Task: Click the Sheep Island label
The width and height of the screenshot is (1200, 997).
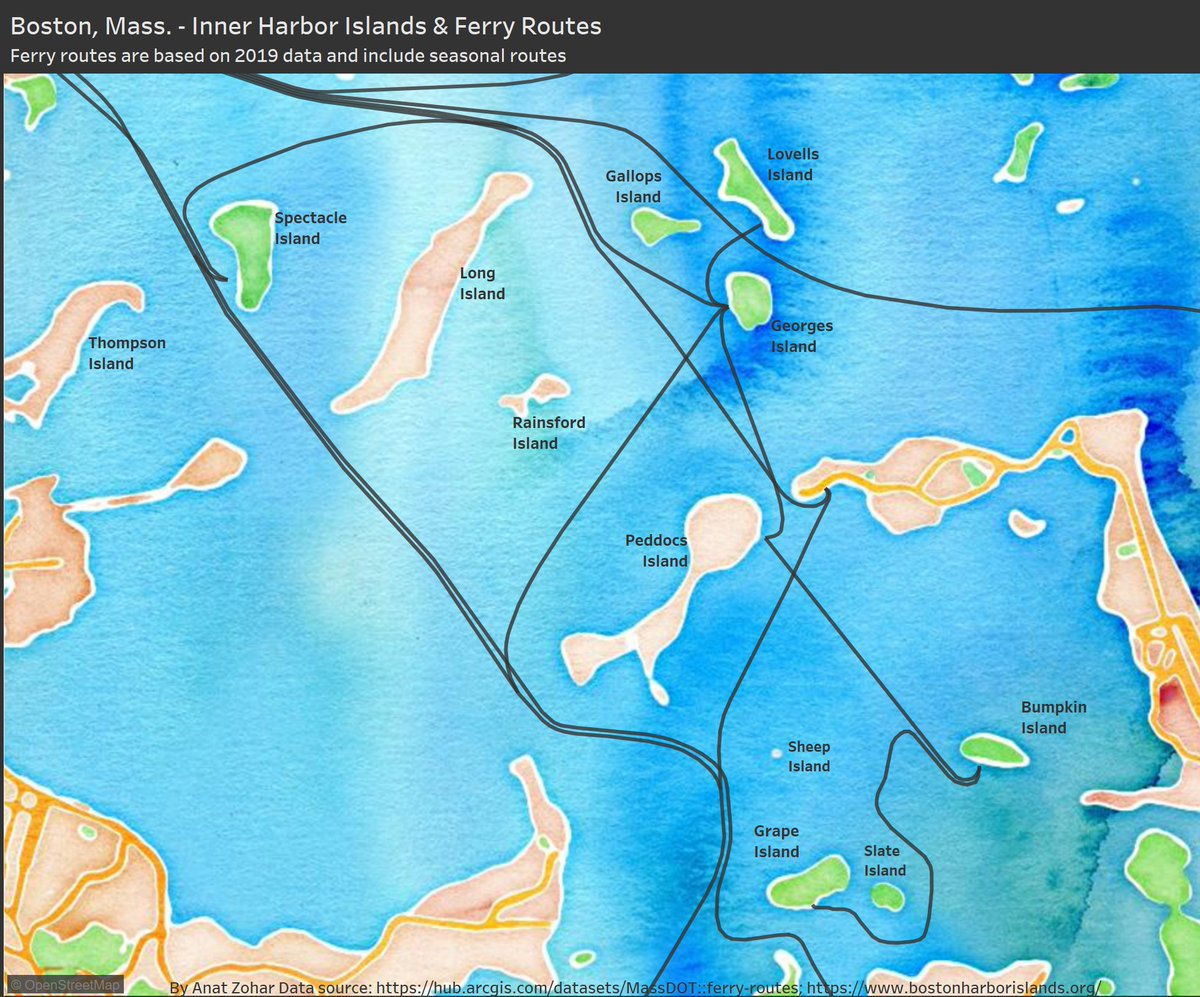Action: 808,756
